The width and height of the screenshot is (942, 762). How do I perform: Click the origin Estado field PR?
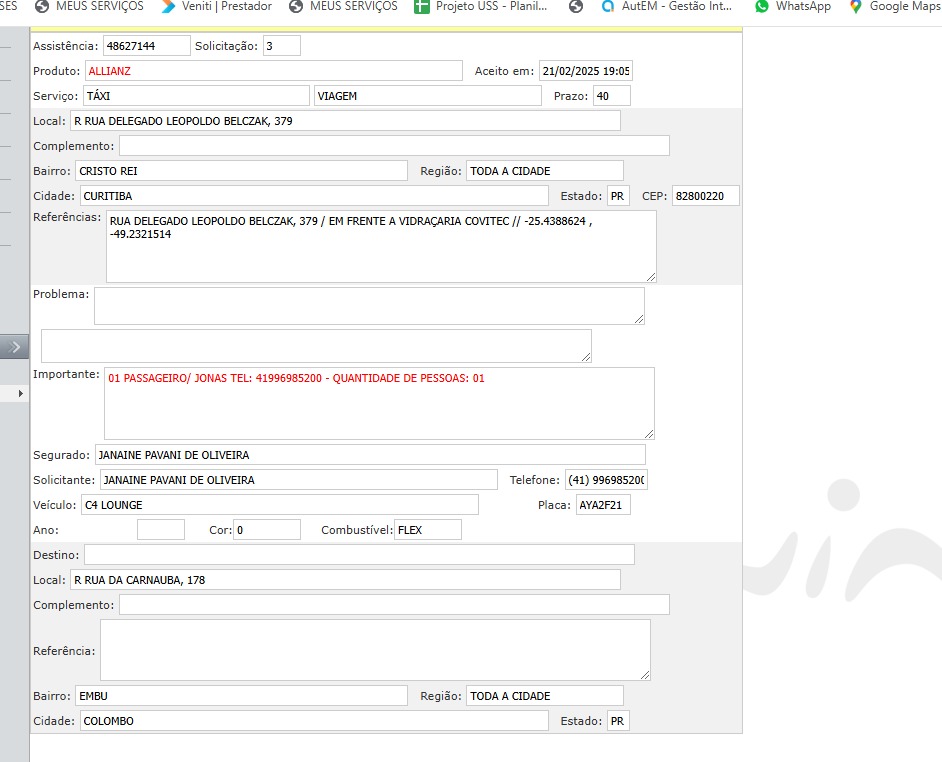(x=618, y=196)
